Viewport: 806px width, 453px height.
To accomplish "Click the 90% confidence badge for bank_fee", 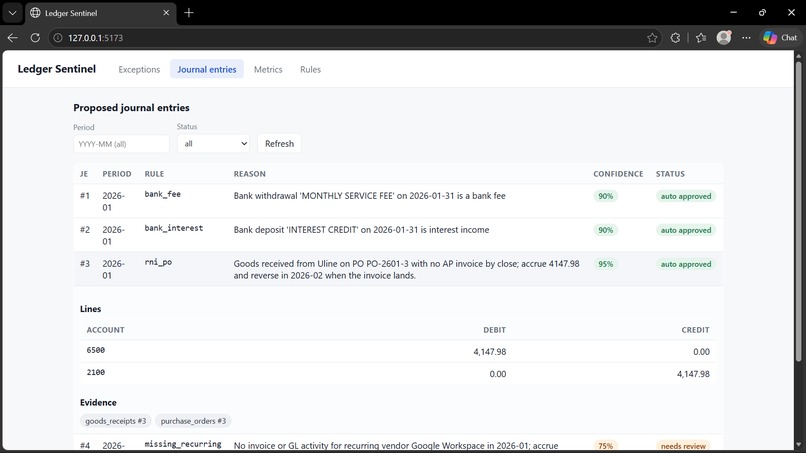I will click(606, 196).
